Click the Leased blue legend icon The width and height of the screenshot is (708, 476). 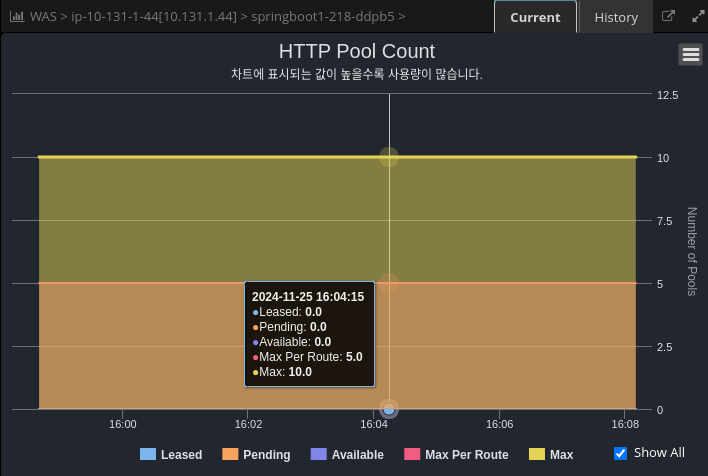[148, 454]
